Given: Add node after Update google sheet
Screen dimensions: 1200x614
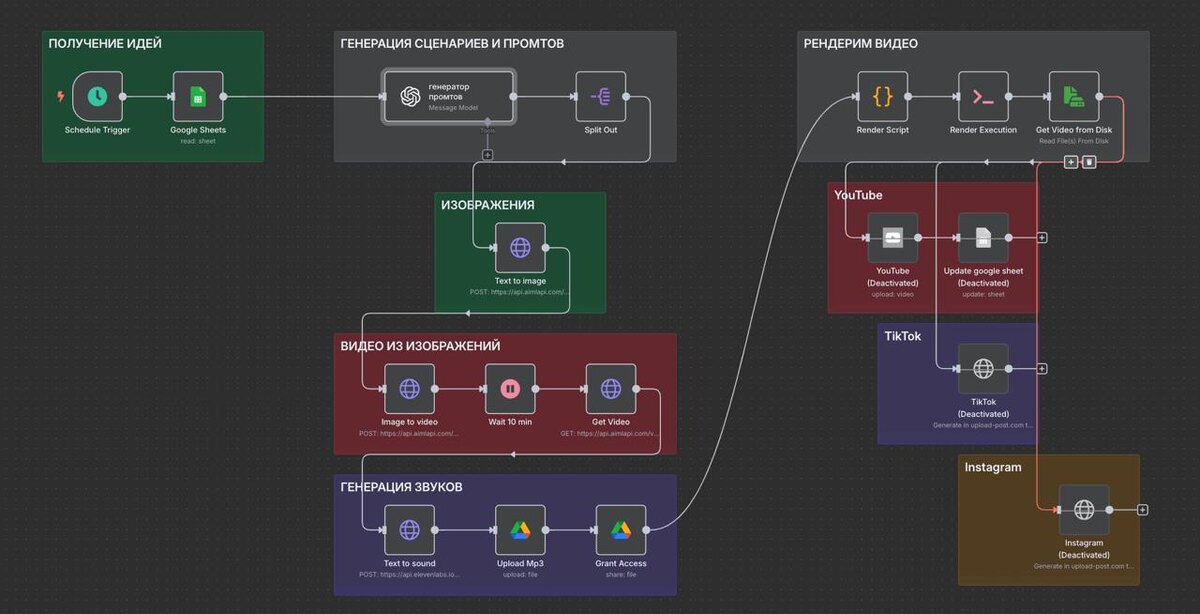Looking at the screenshot, I should [x=1042, y=238].
